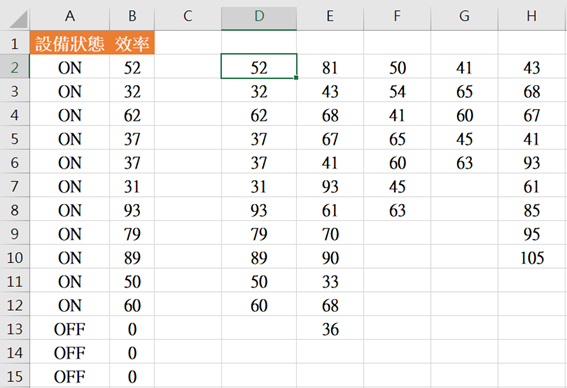Click the orange 效率 header cell
This screenshot has height=388, width=567.
click(x=132, y=43)
